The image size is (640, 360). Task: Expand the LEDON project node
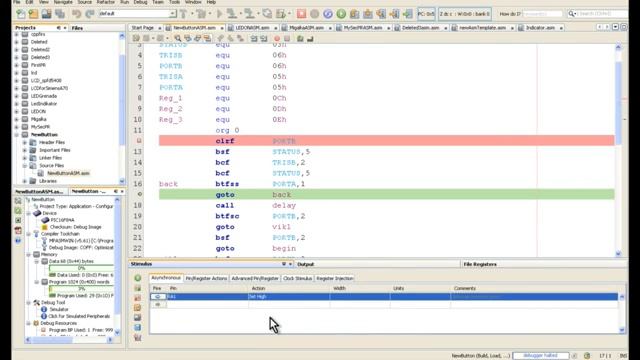pyautogui.click(x=17, y=111)
